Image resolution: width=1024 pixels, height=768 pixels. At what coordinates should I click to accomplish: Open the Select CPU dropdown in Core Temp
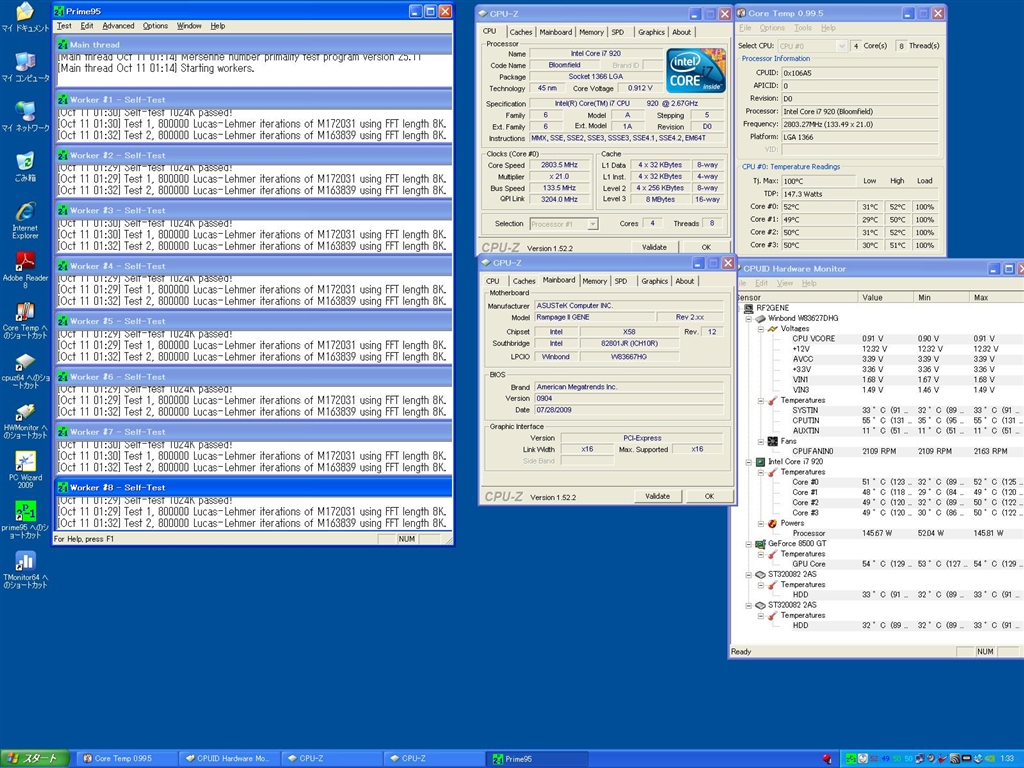841,46
